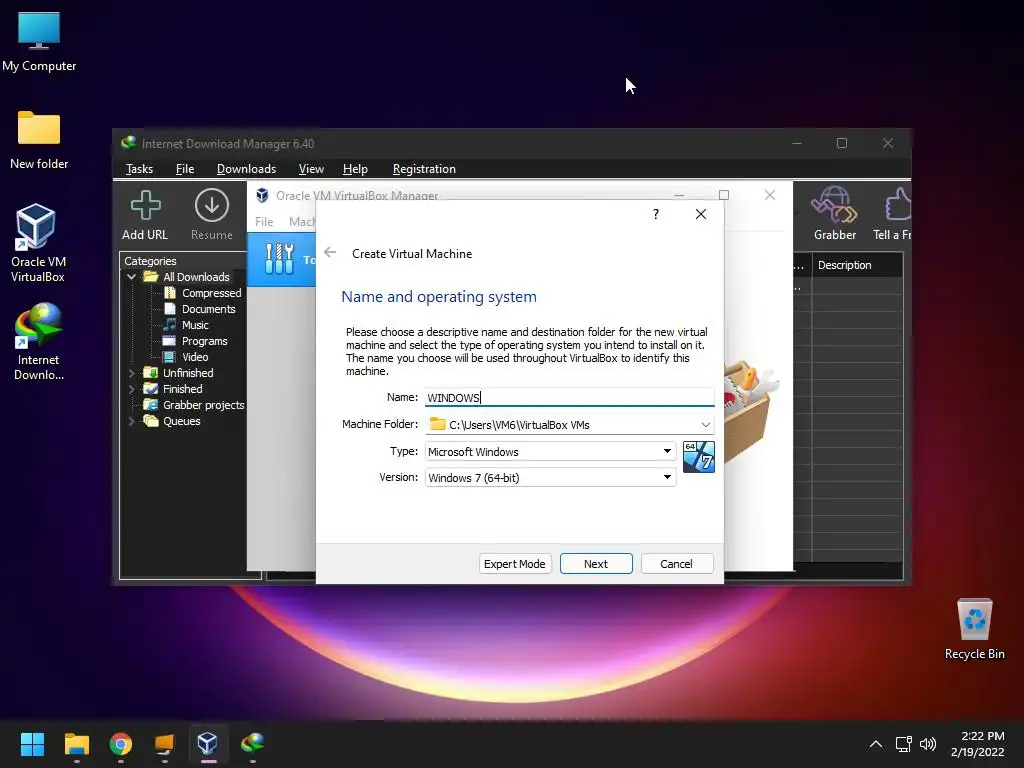Click Resume in IDM toolbar
The image size is (1024, 768).
[212, 215]
